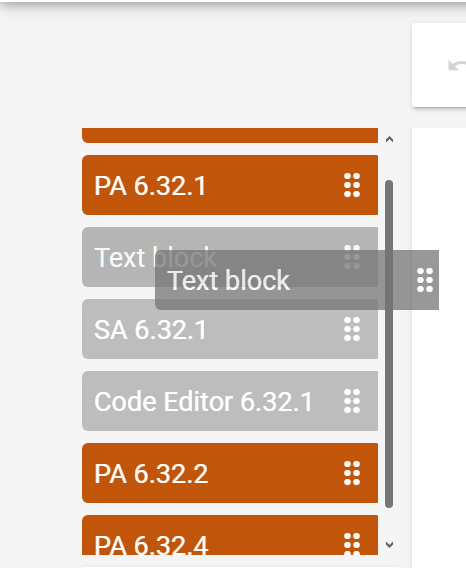This screenshot has height=568, width=466.
Task: Click the list scroll down arrow
Action: (390, 544)
